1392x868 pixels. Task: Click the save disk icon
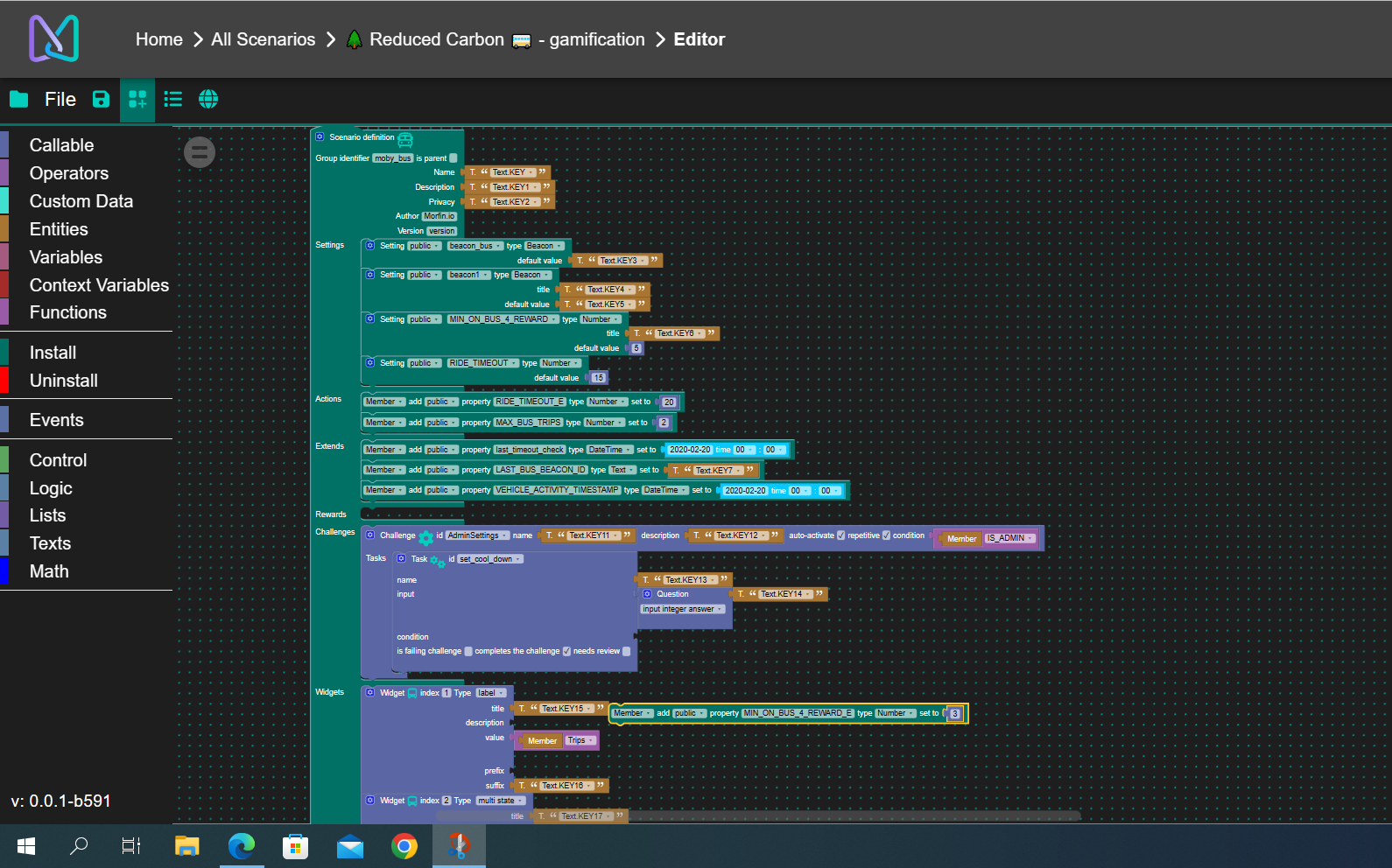pos(102,99)
